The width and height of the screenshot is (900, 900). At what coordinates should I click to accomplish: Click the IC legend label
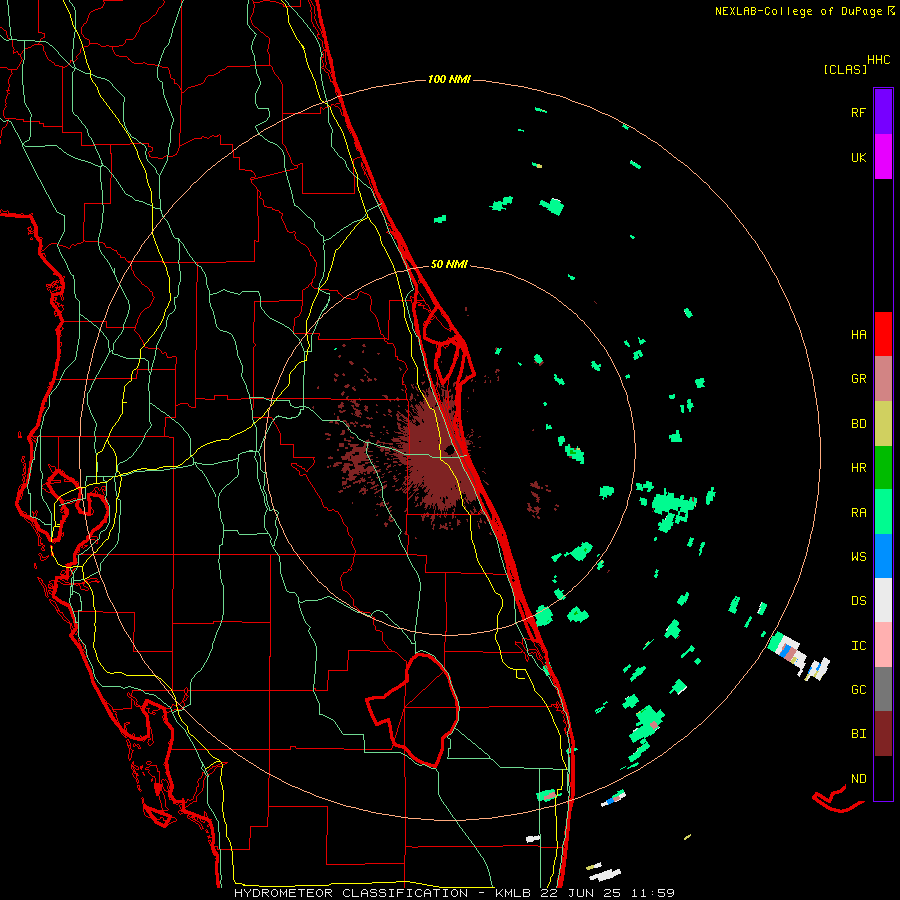click(x=858, y=646)
